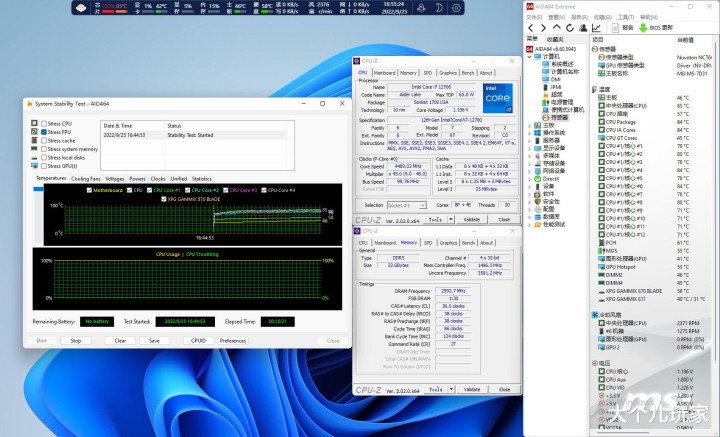The width and height of the screenshot is (720, 437).
Task: Go up one level in AIDA64 toolbar
Action: 557,28
